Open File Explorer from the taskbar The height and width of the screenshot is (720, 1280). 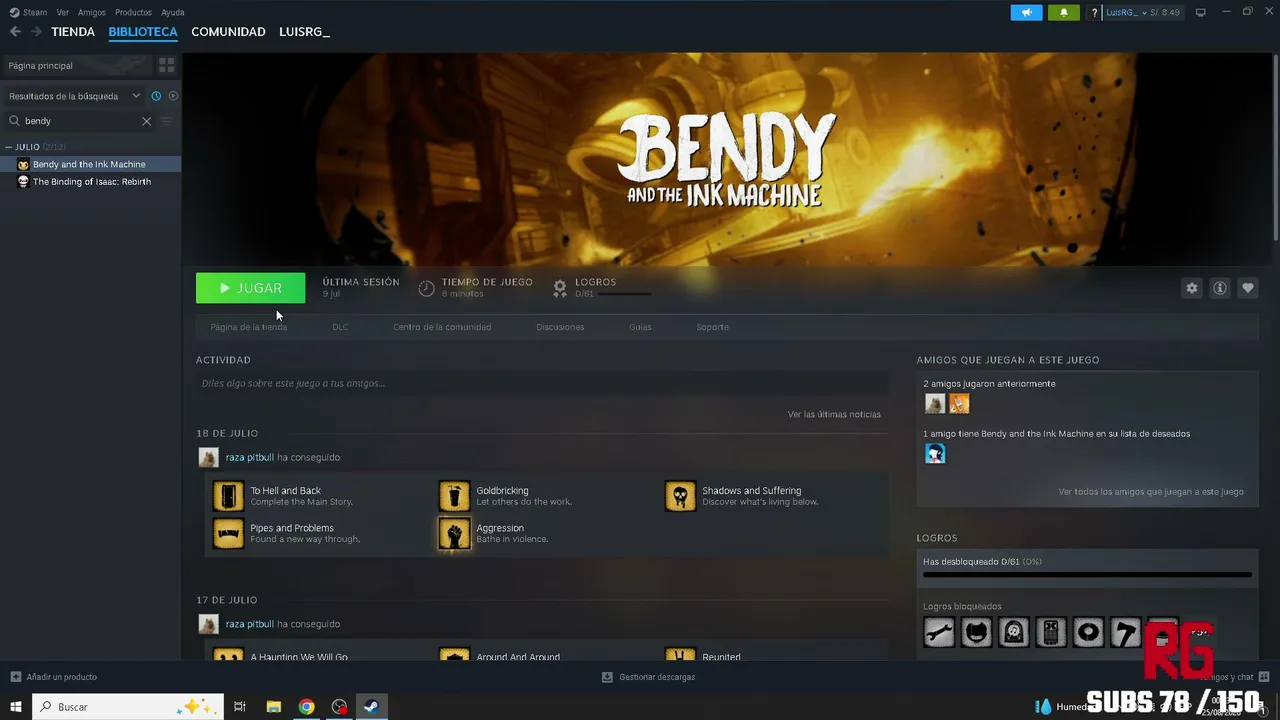(x=273, y=707)
